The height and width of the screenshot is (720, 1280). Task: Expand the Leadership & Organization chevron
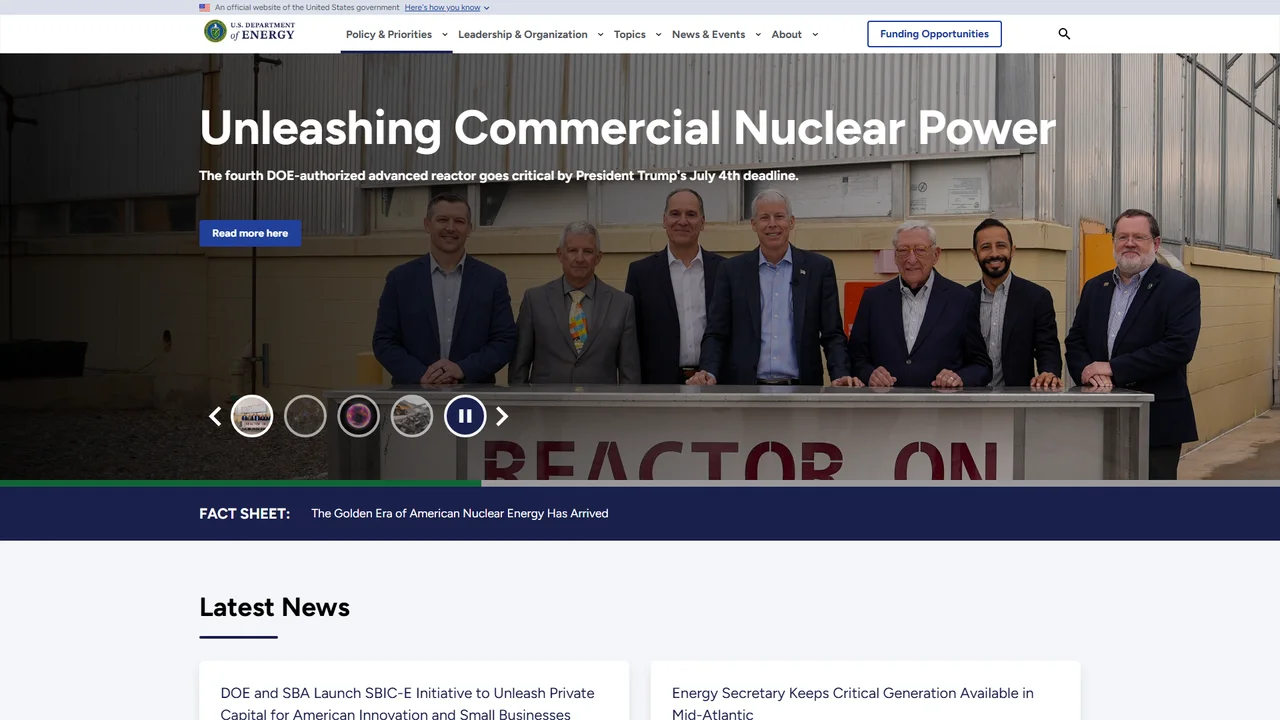600,34
